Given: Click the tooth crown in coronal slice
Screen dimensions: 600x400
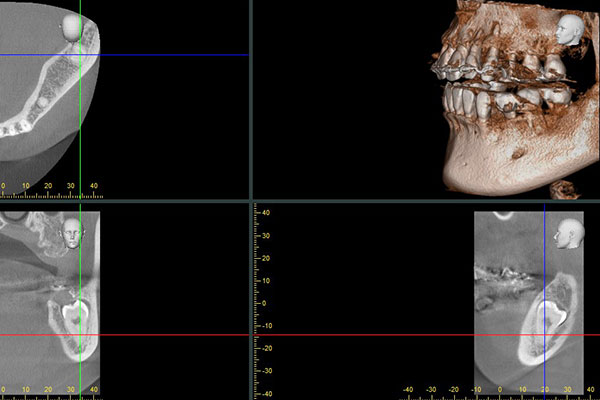Looking at the screenshot, I should tap(75, 311).
